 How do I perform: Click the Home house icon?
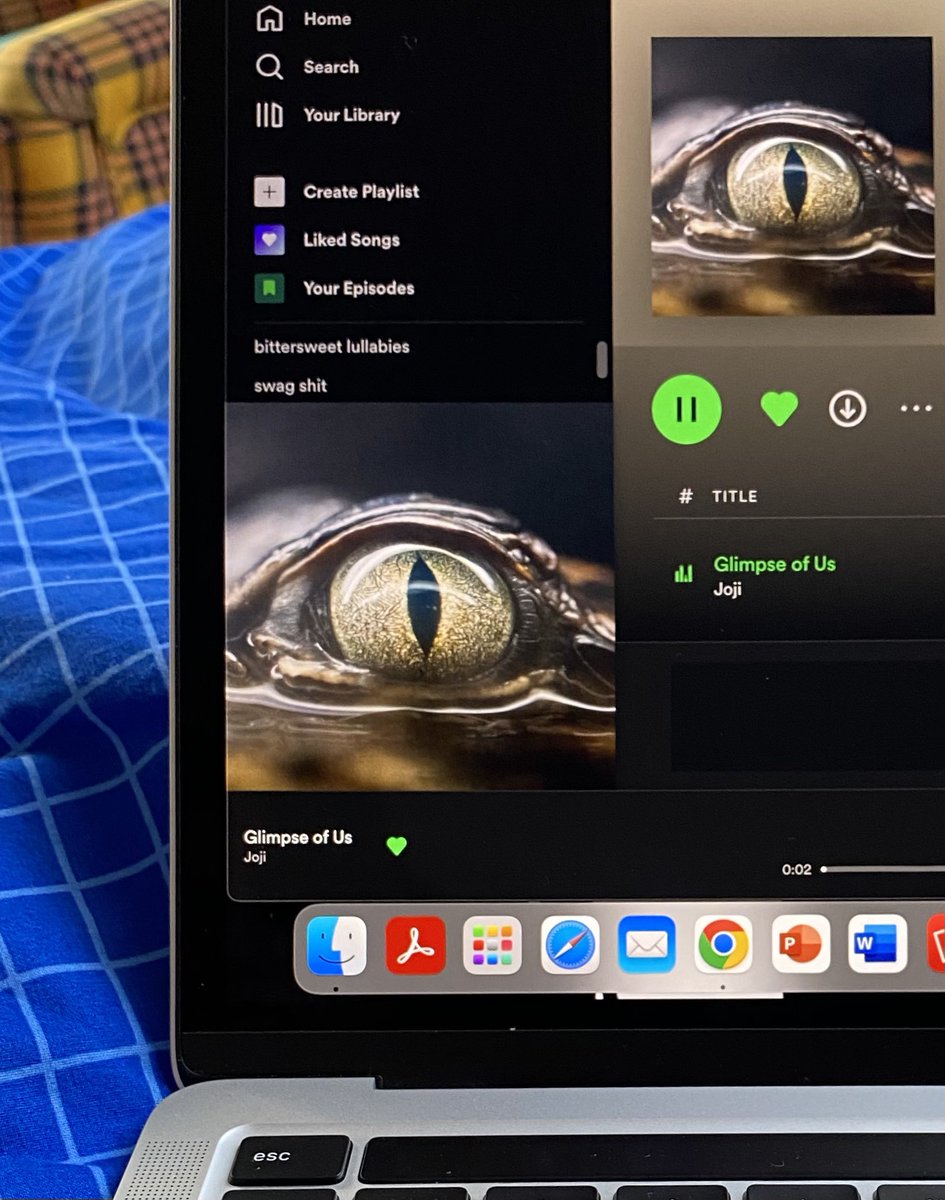pyautogui.click(x=269, y=18)
